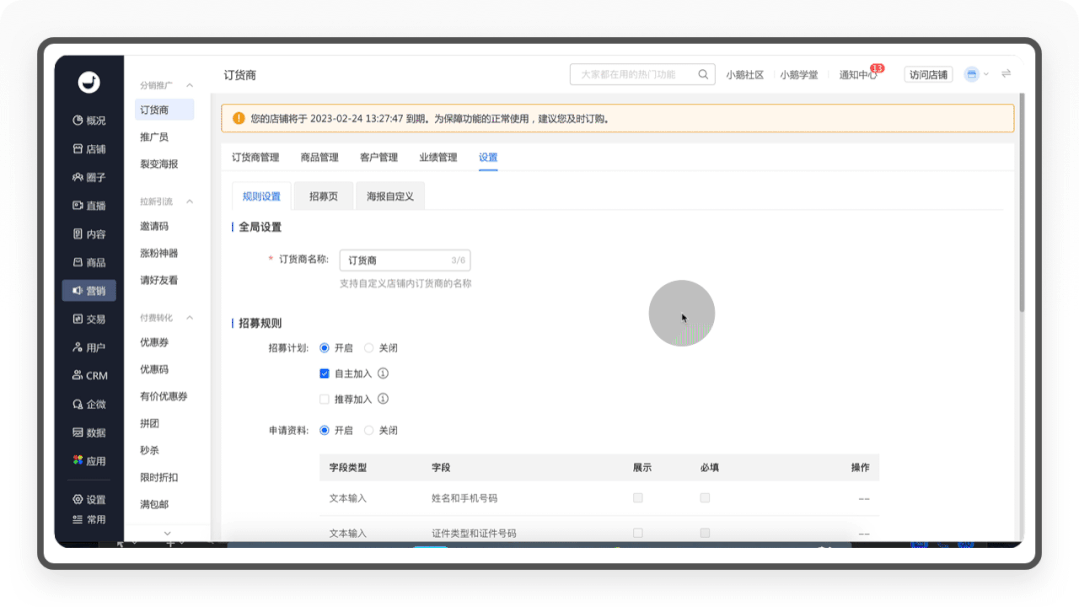Screen dimensions: 1079x607
Task: Switch to the 客户管理 tab
Action: coord(379,157)
